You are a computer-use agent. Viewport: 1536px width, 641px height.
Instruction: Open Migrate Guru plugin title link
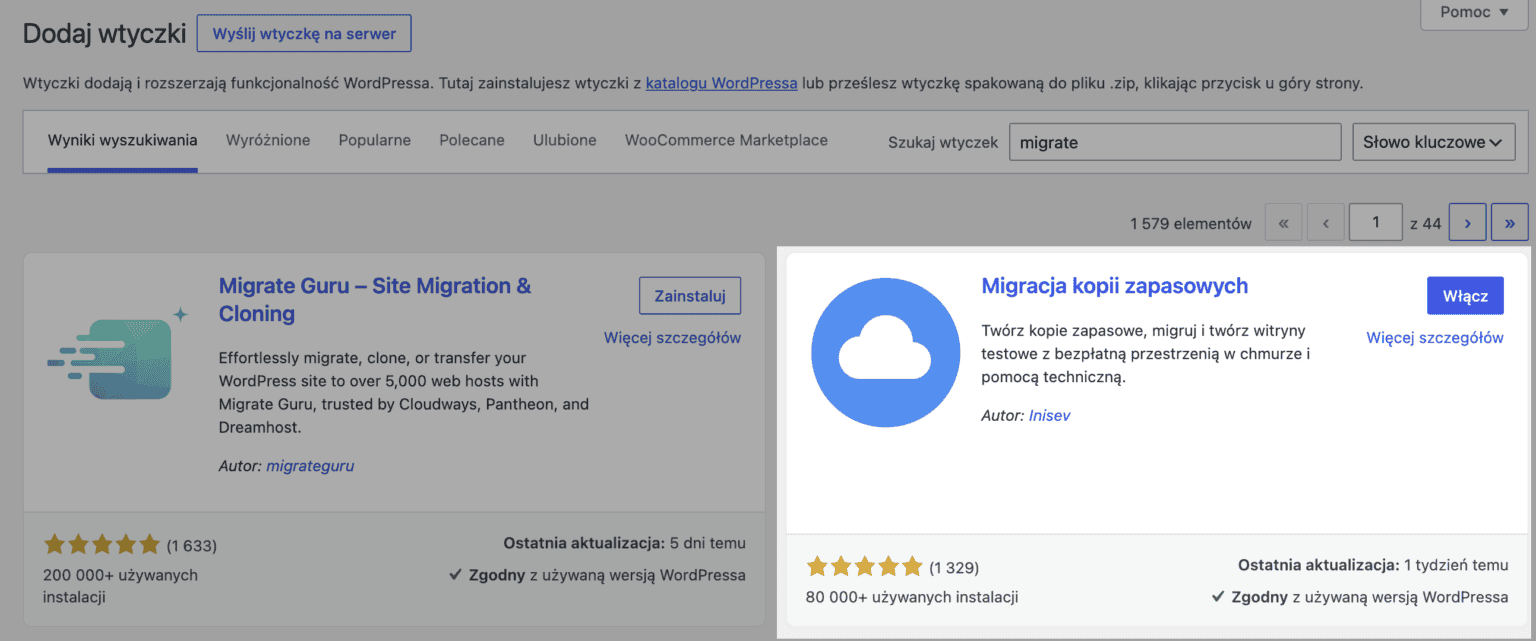(375, 300)
